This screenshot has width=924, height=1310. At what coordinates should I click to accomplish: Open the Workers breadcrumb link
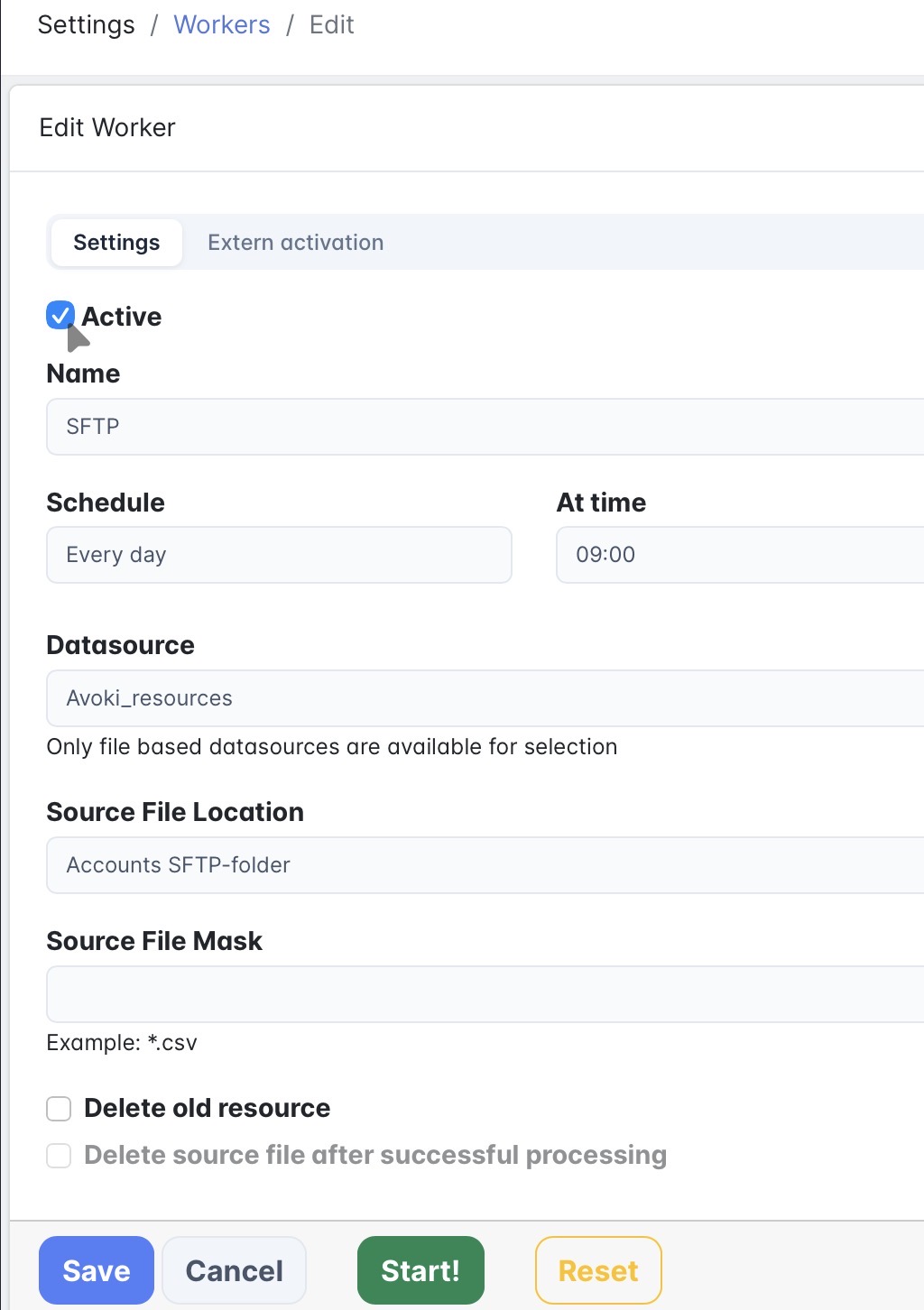pyautogui.click(x=221, y=24)
